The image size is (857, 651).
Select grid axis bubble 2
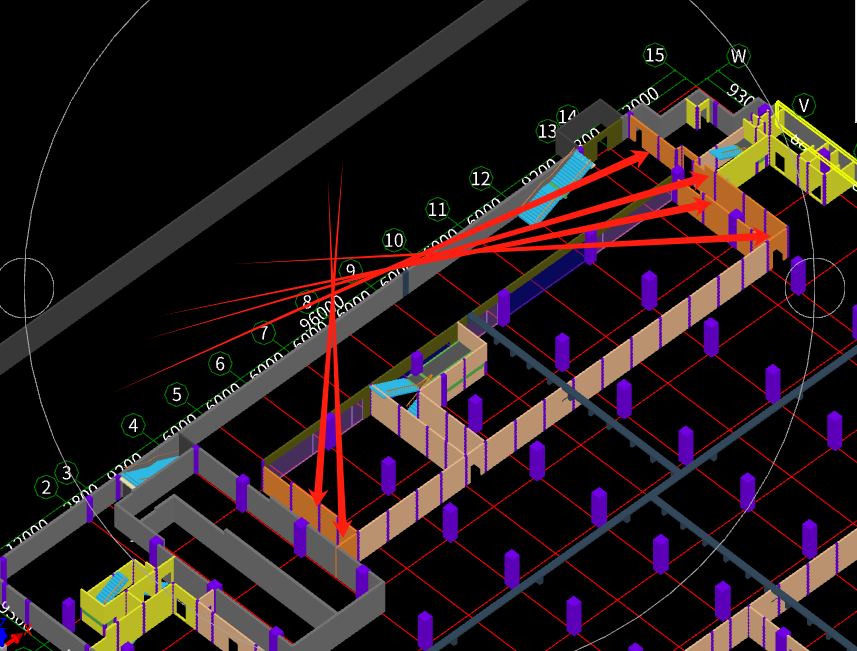(46, 487)
